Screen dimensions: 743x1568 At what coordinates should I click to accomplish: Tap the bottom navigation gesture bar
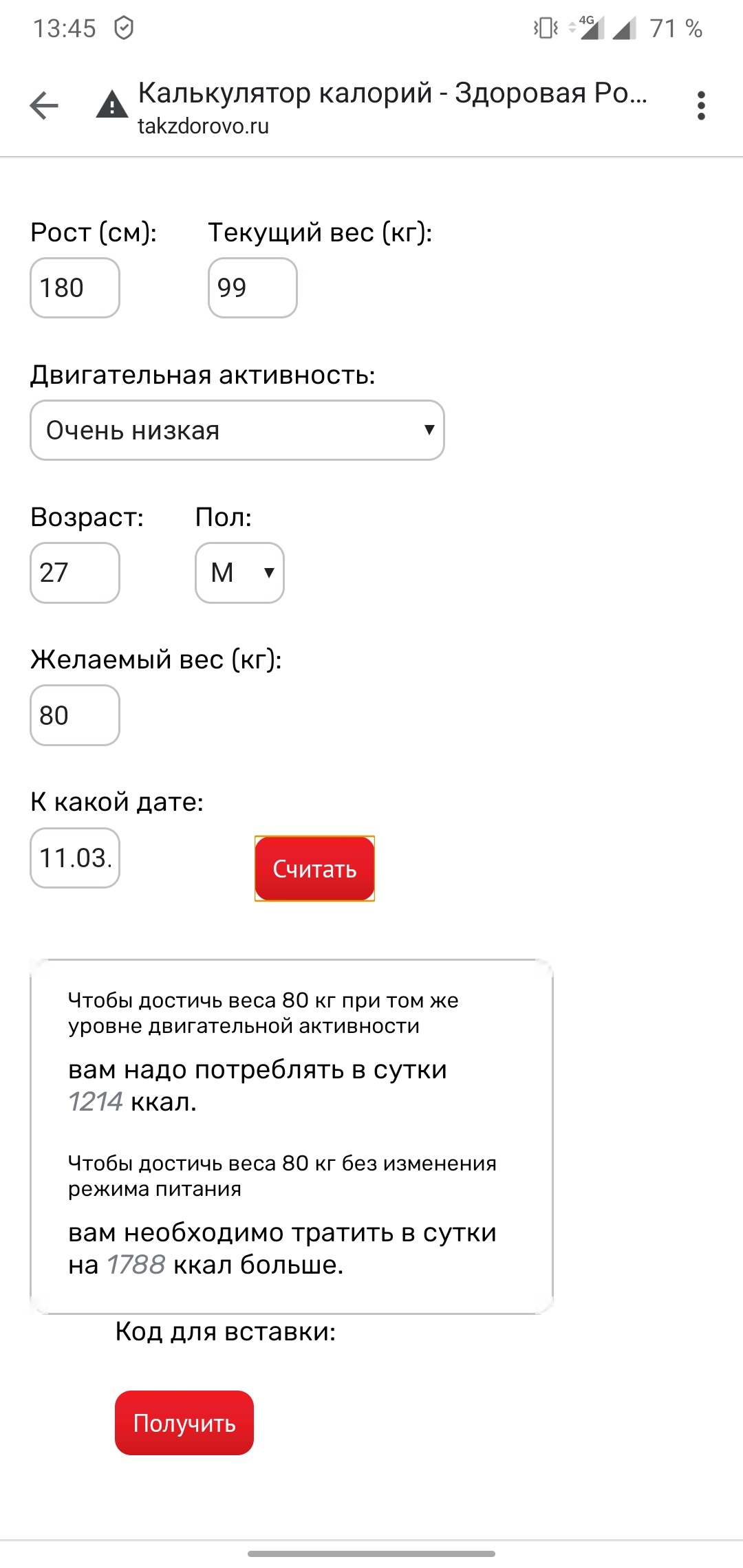coord(371,1554)
